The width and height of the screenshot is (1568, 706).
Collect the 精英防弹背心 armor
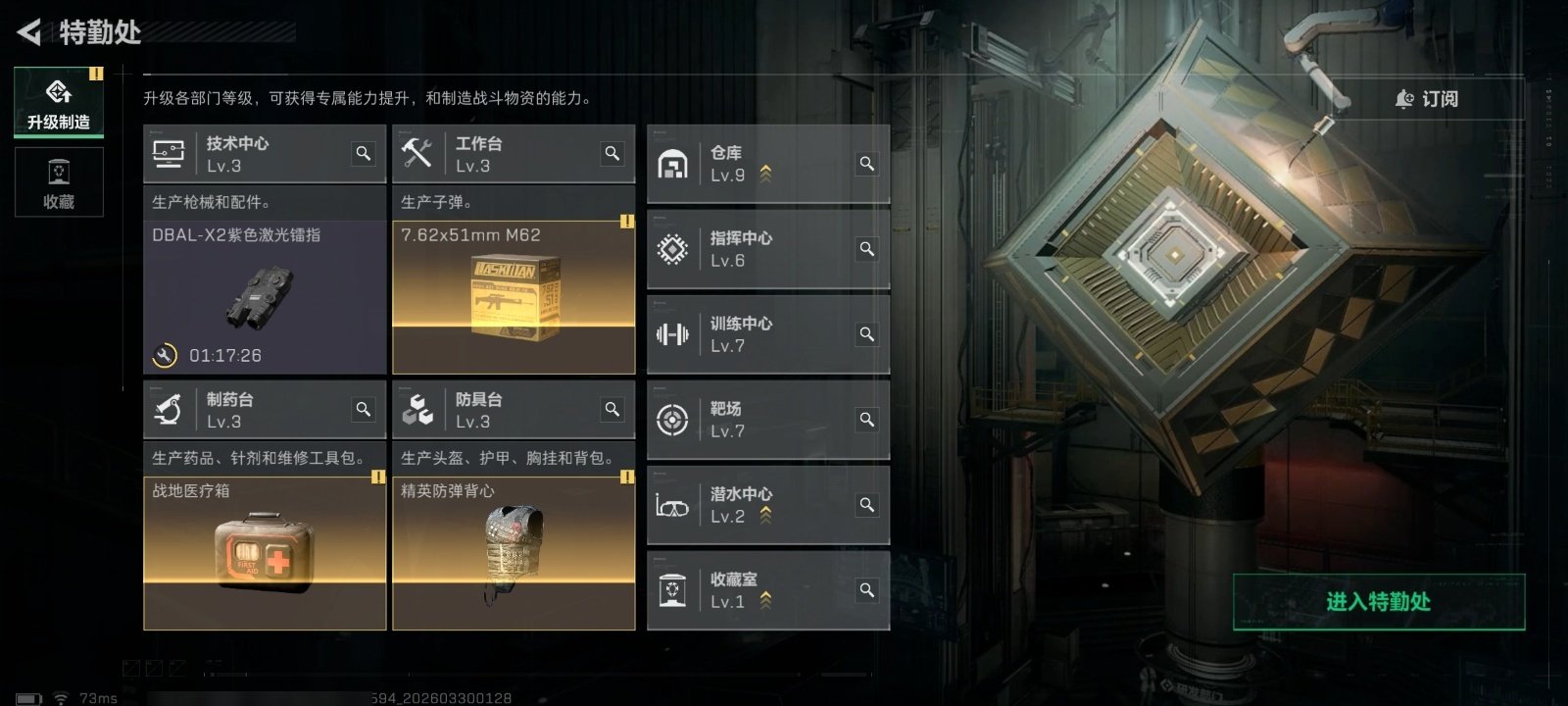[x=514, y=553]
